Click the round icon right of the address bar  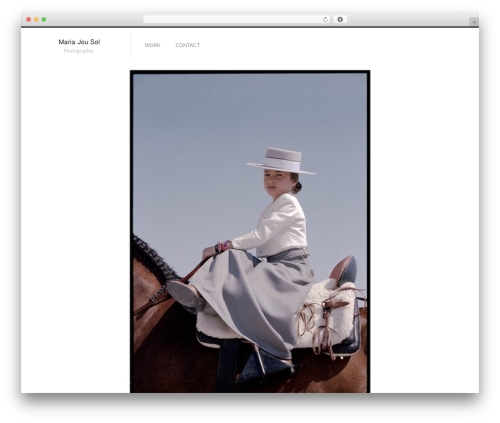(x=340, y=19)
